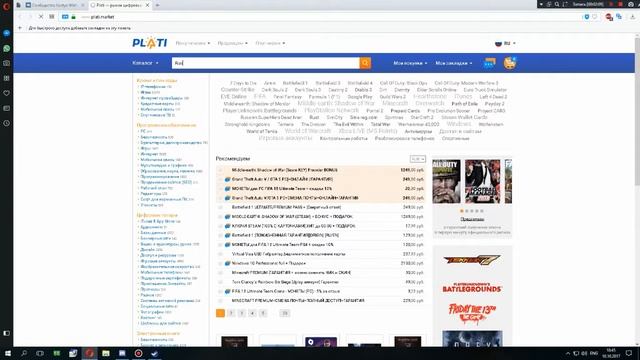Open the Battlefield 1 tag link
This screenshot has height=360, width=640.
[295, 83]
